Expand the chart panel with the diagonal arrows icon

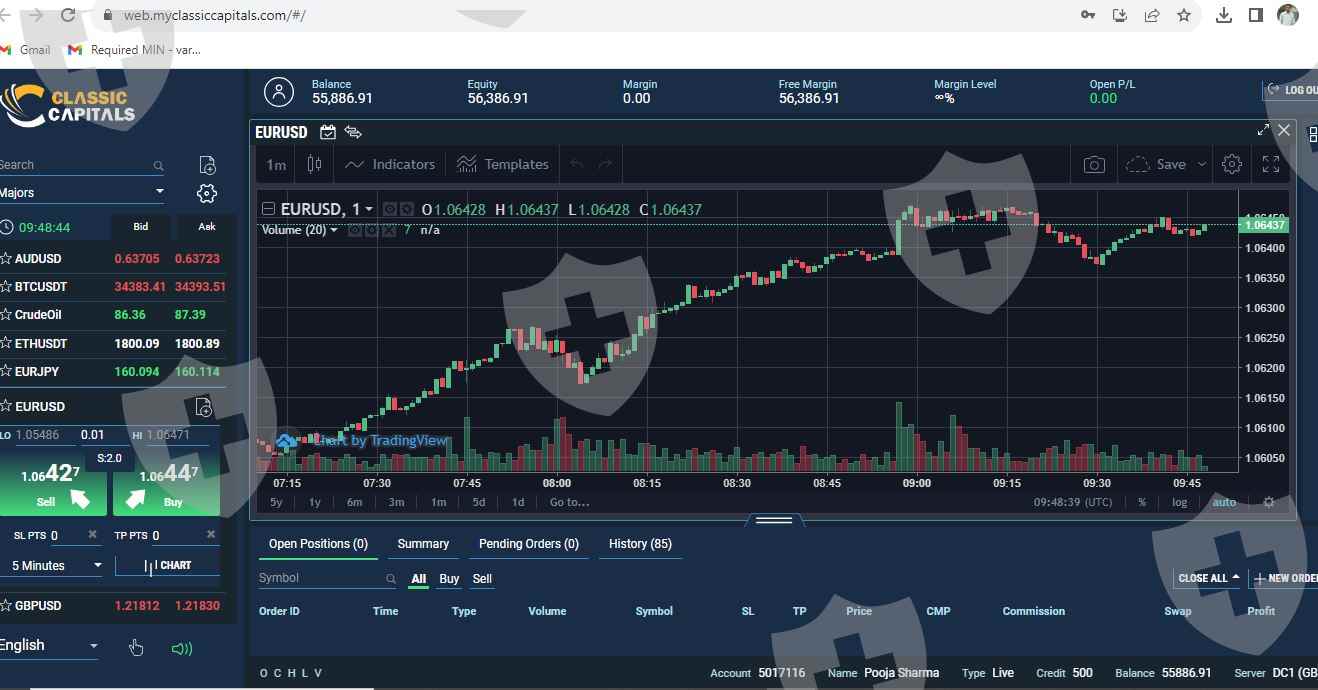click(x=1263, y=130)
